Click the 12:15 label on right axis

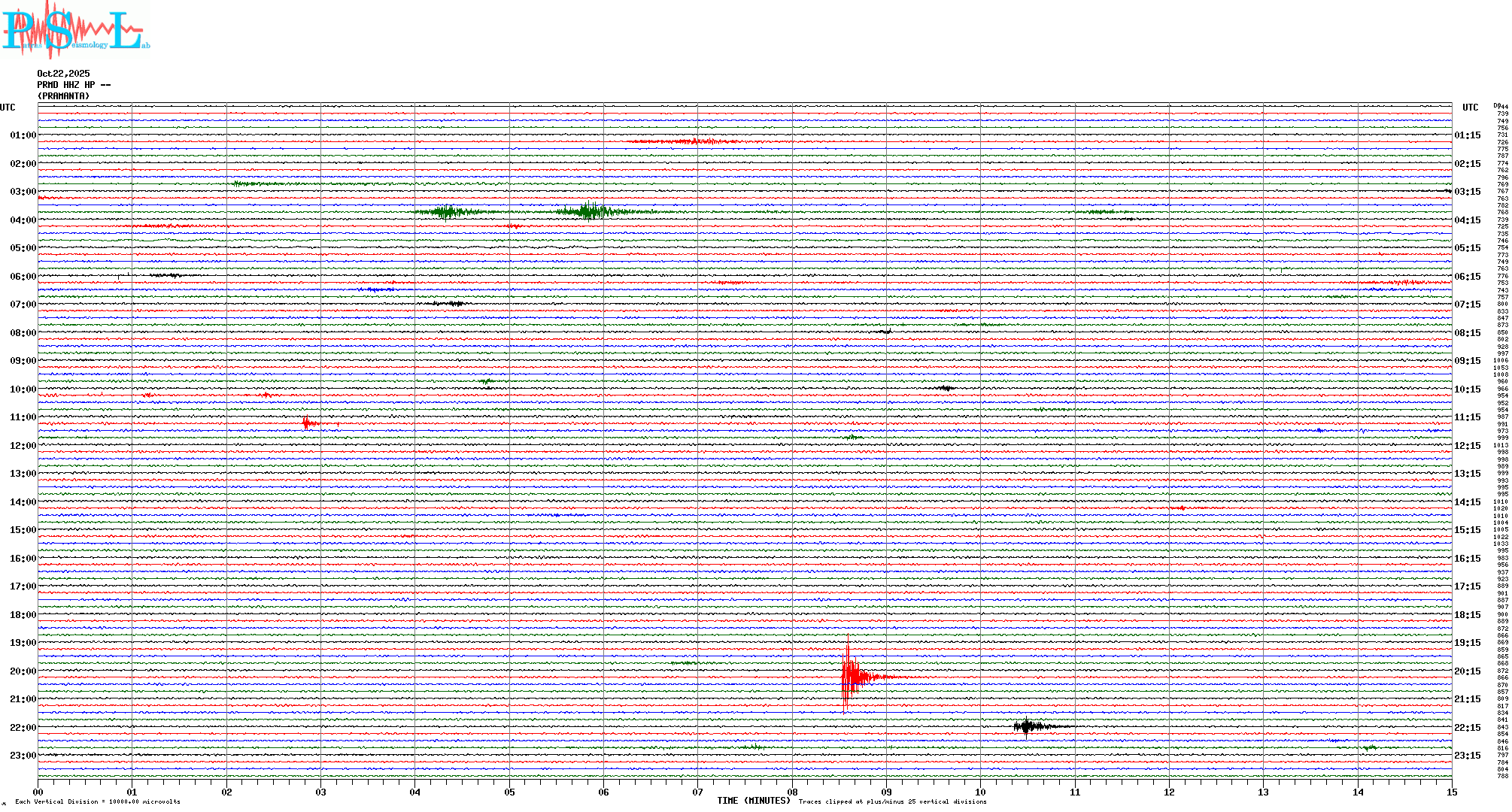tap(1467, 446)
